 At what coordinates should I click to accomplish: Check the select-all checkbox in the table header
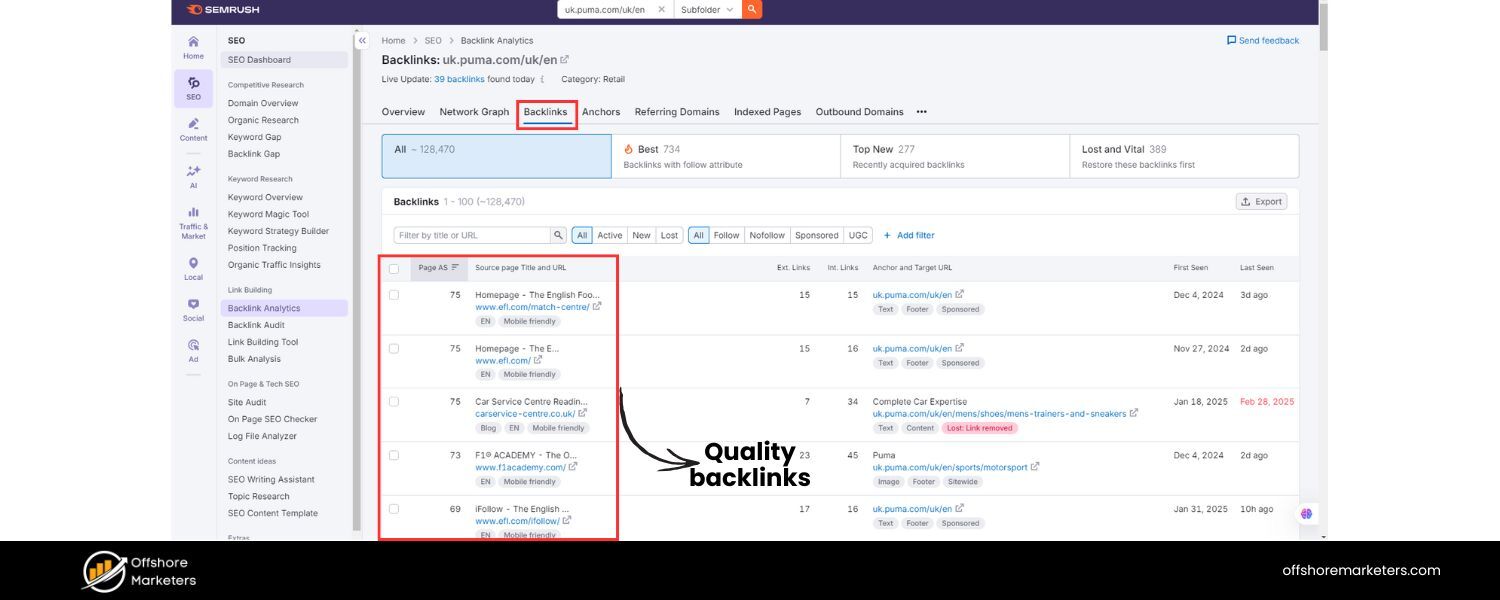(x=393, y=268)
